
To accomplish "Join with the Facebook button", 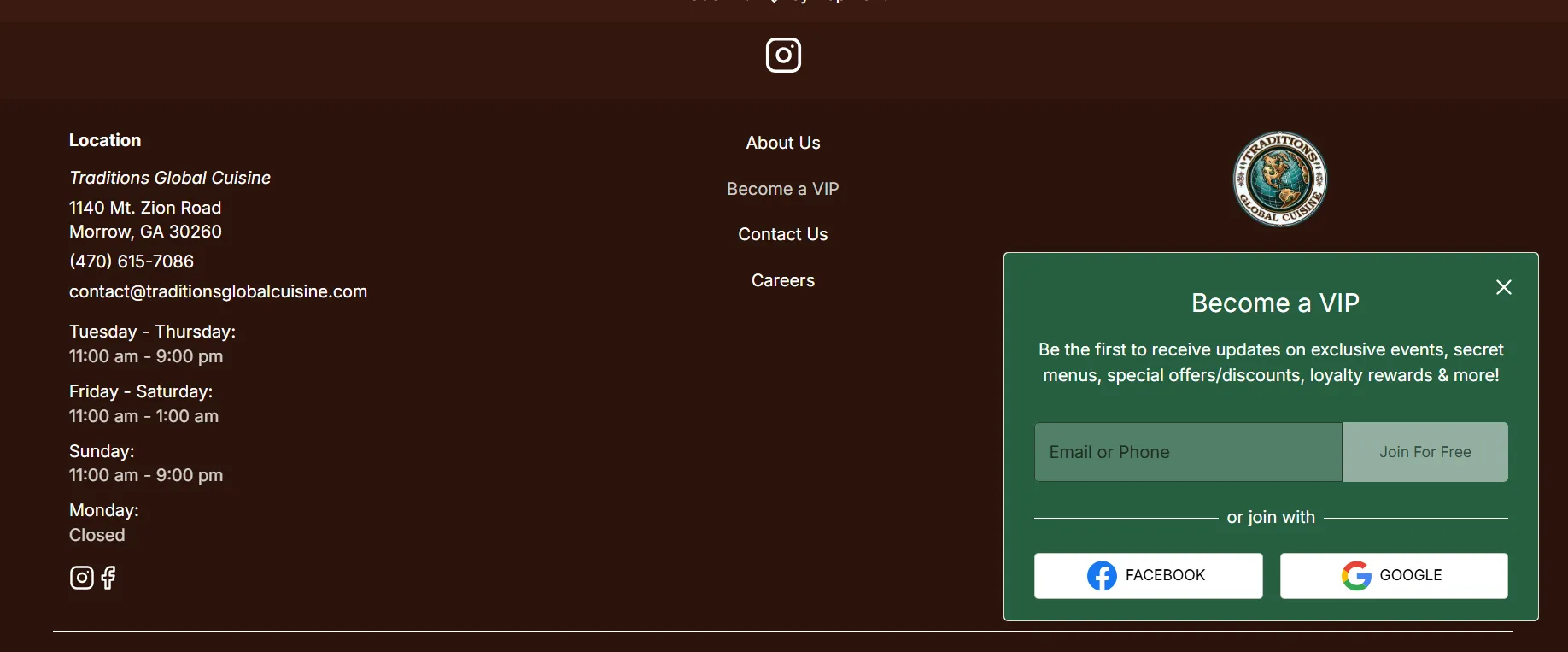I will pos(1148,575).
